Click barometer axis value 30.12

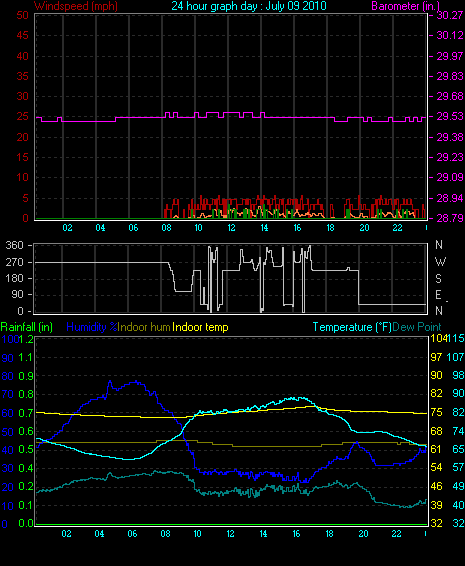450,35
